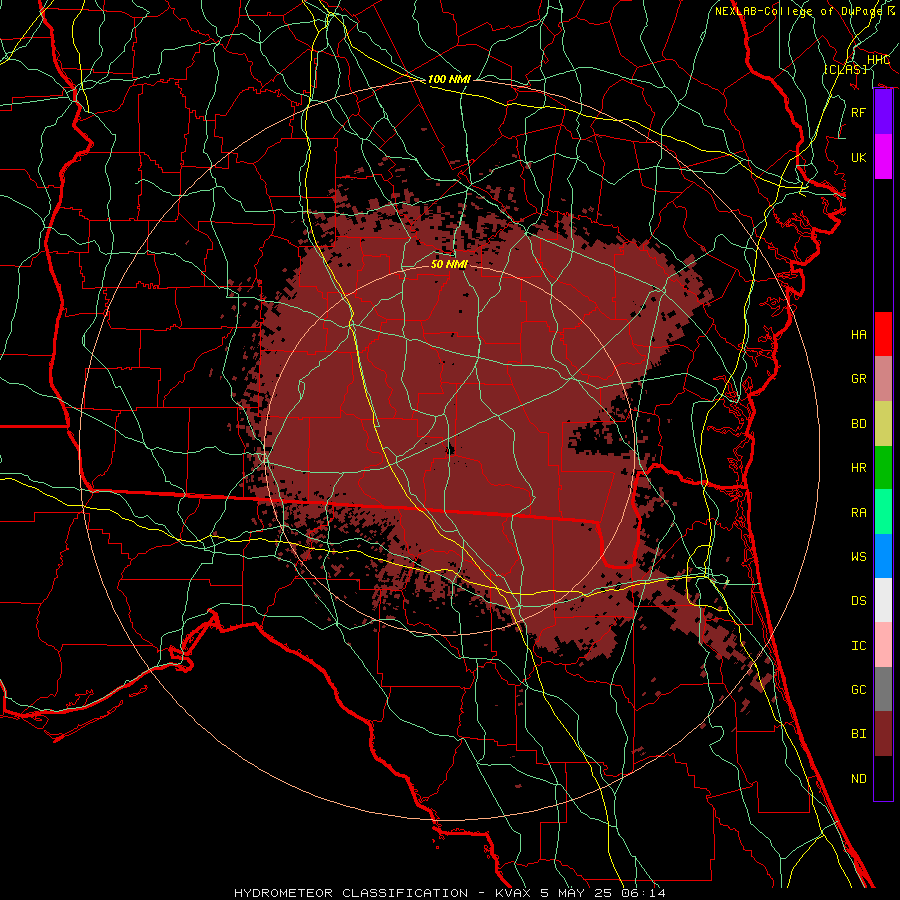Viewport: 900px width, 900px height.
Task: Click the 5 MAY 25 date text
Action: click(x=575, y=893)
